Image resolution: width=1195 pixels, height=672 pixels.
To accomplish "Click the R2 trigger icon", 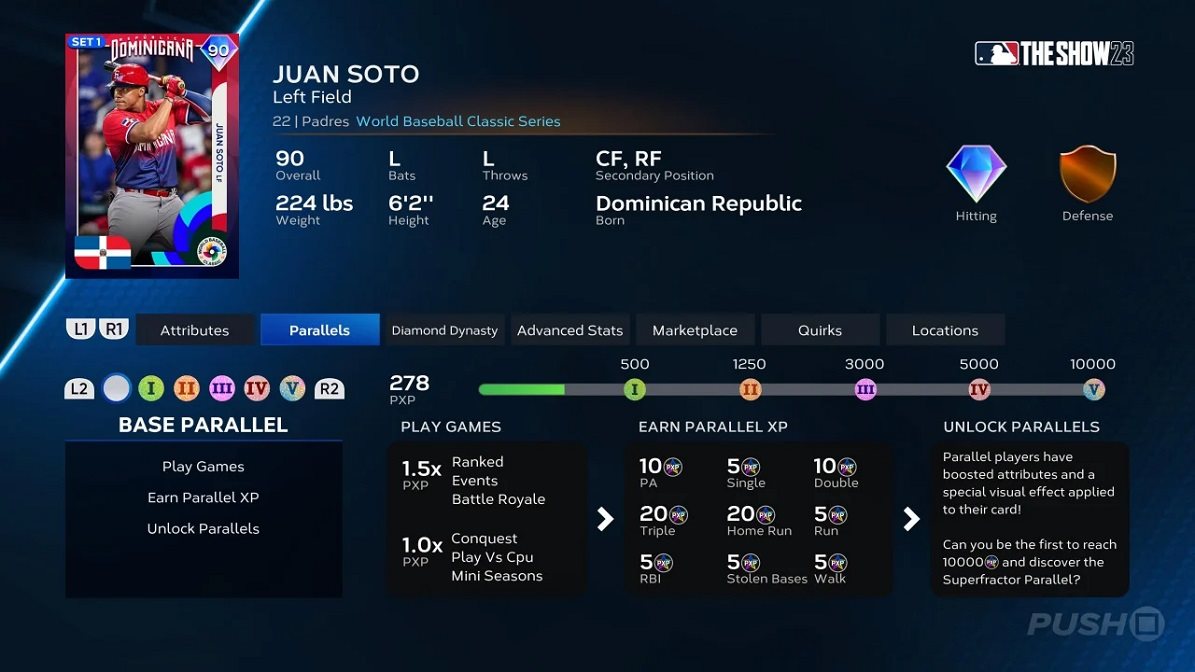I will coord(328,389).
